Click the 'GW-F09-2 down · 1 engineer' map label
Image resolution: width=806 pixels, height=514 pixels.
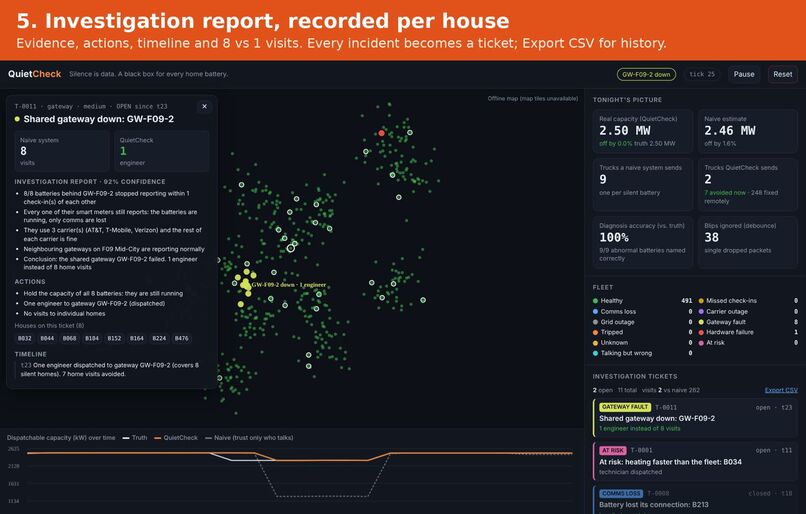(288, 285)
